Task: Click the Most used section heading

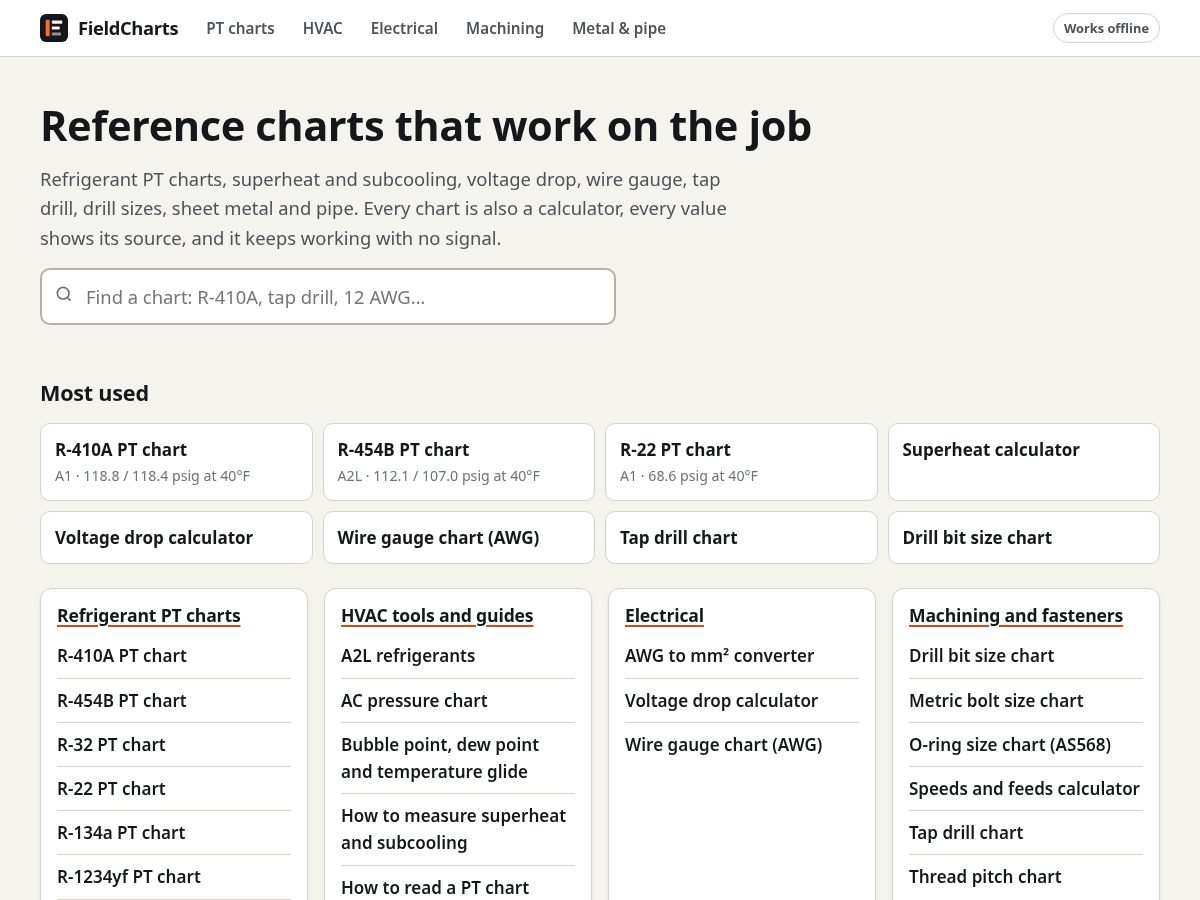Action: tap(95, 394)
